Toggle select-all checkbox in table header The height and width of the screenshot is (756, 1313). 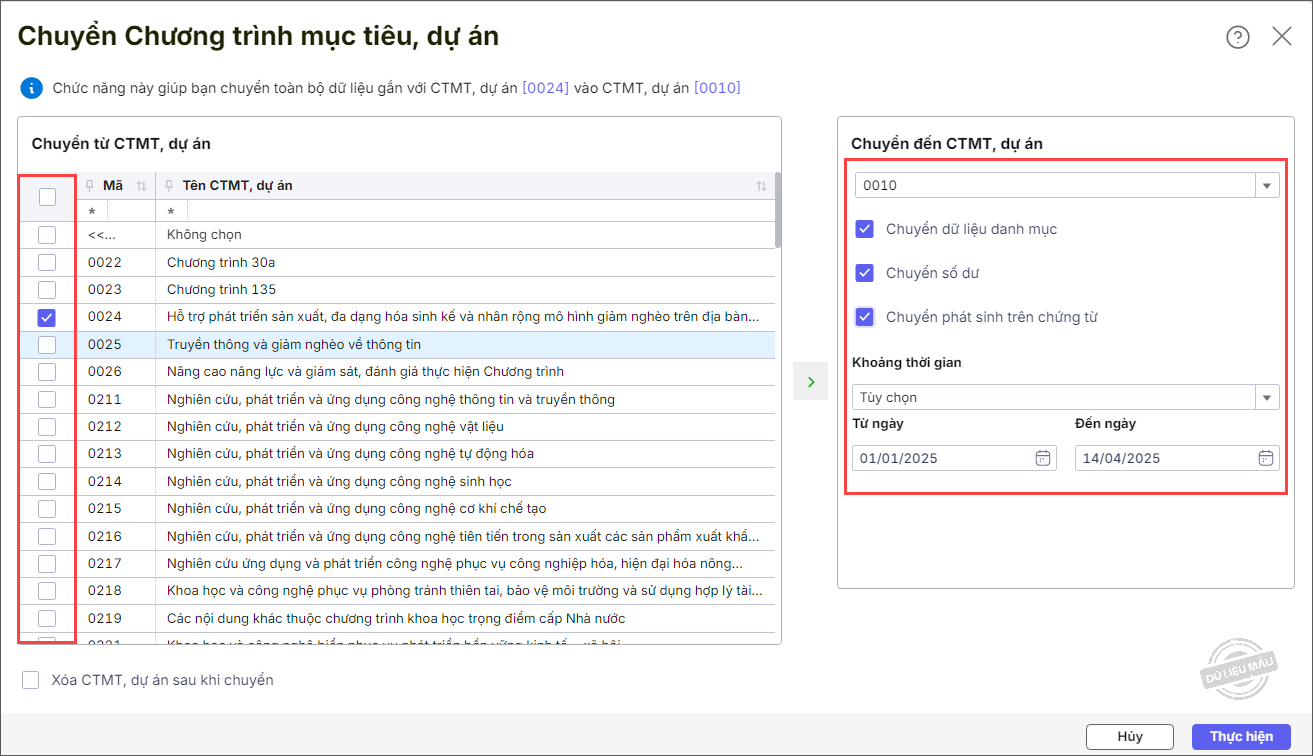(47, 197)
